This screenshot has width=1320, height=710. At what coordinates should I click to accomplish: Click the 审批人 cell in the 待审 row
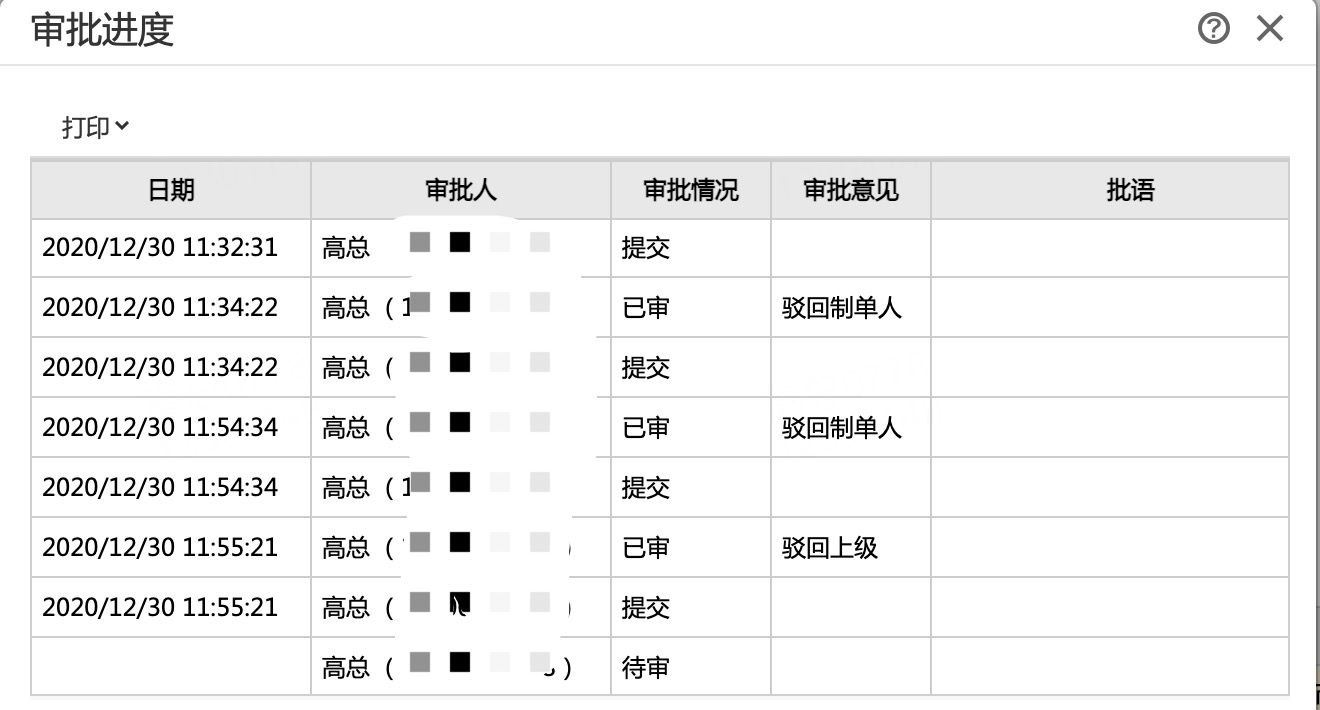tap(461, 668)
